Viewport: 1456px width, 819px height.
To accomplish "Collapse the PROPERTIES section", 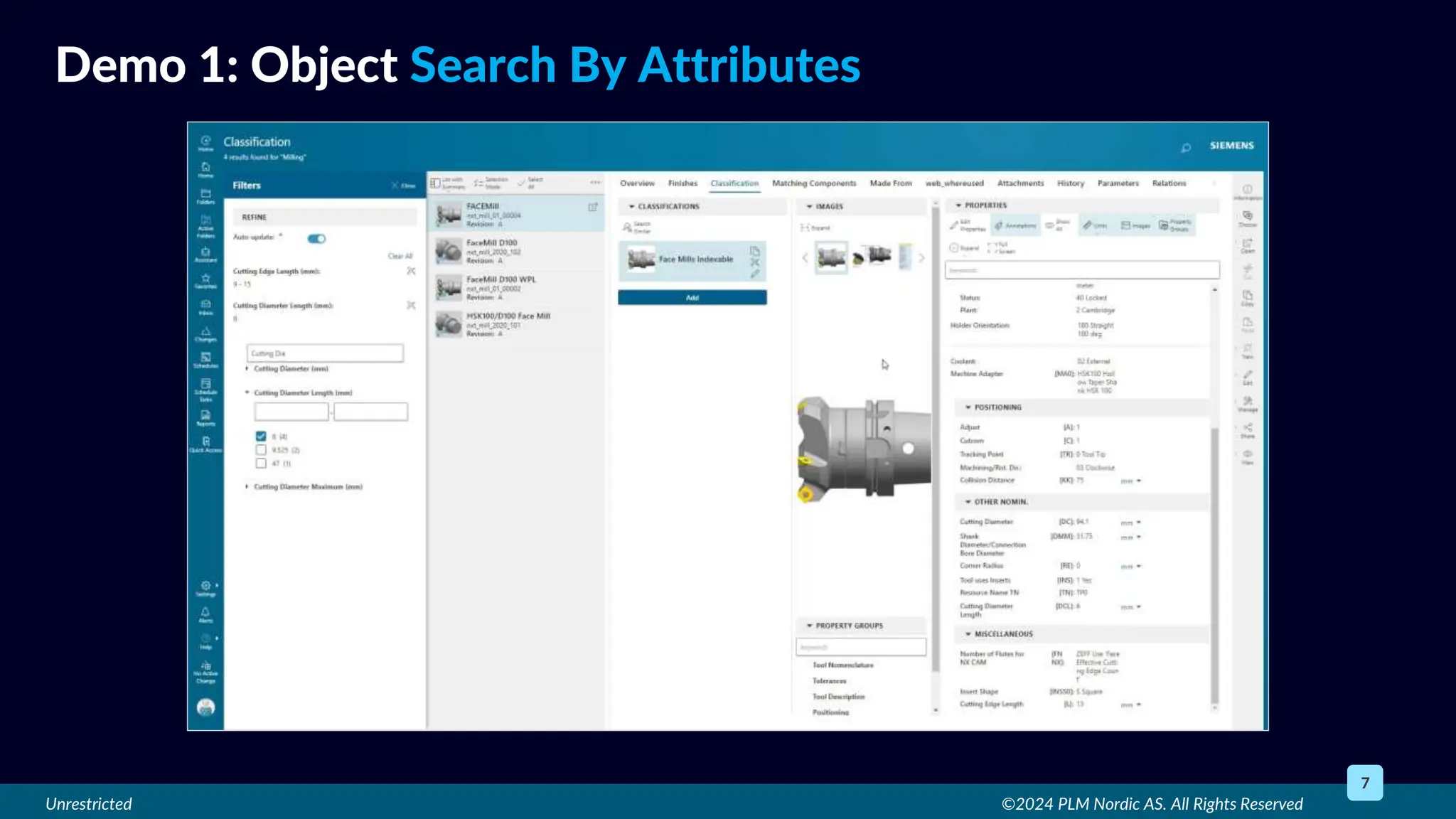I will 958,205.
